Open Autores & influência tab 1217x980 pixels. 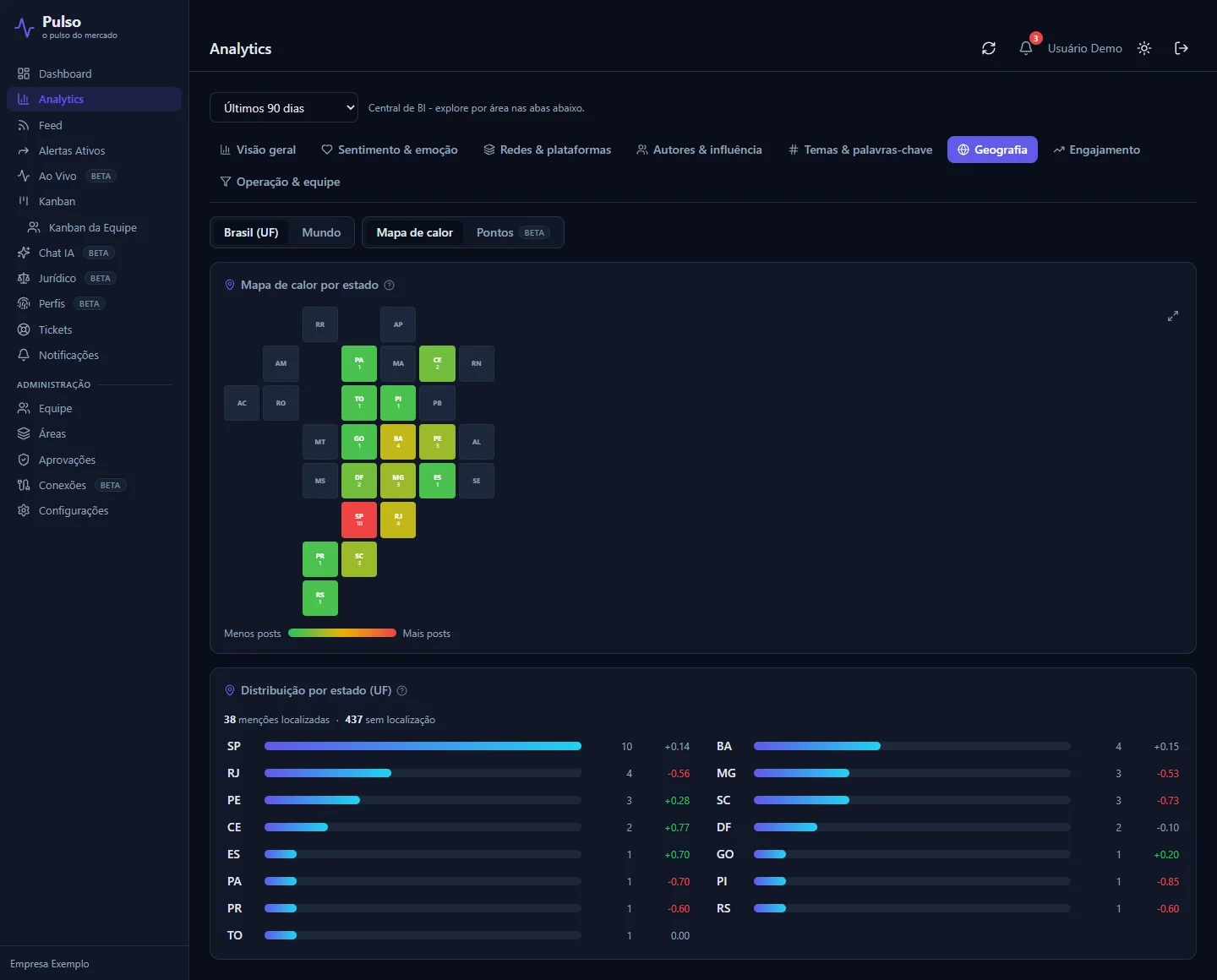(x=699, y=150)
